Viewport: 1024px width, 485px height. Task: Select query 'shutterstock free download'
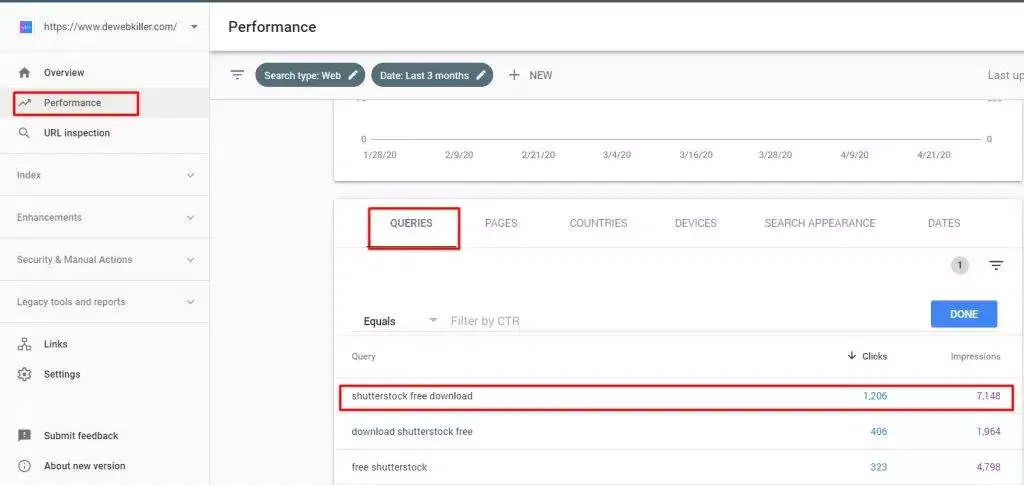(x=412, y=396)
